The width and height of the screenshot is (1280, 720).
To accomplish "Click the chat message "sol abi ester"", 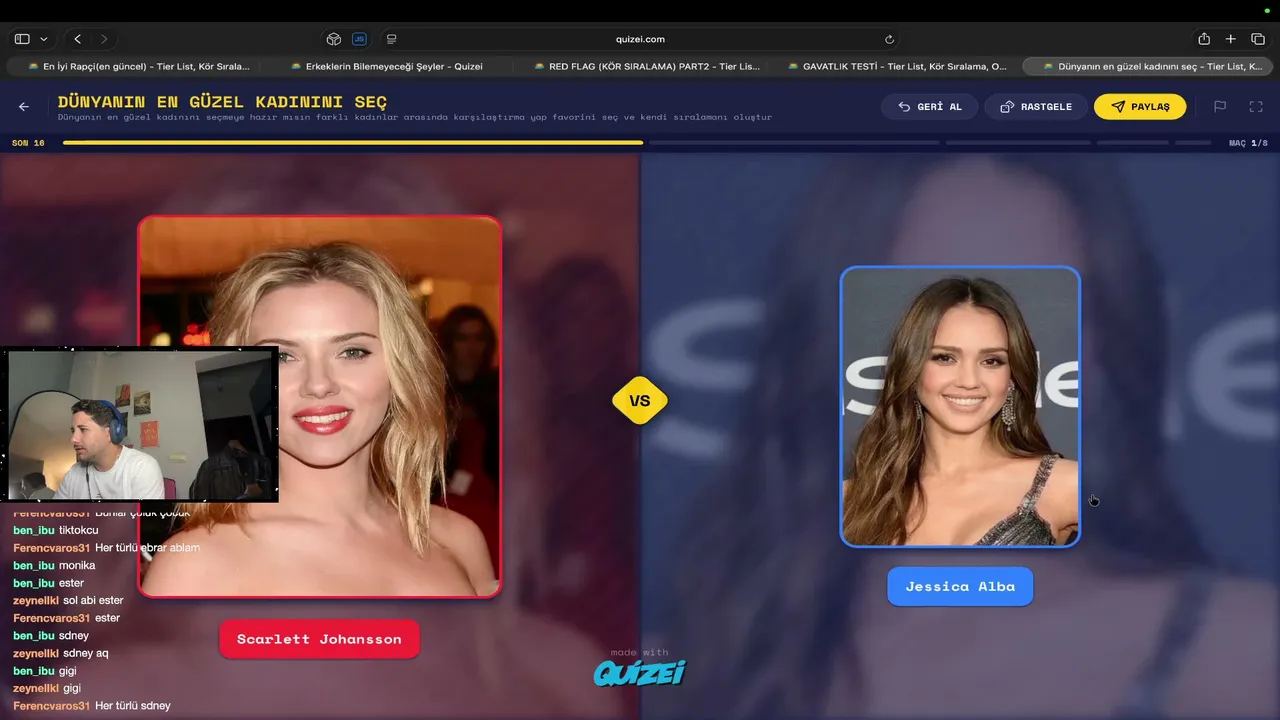I will pos(93,601).
